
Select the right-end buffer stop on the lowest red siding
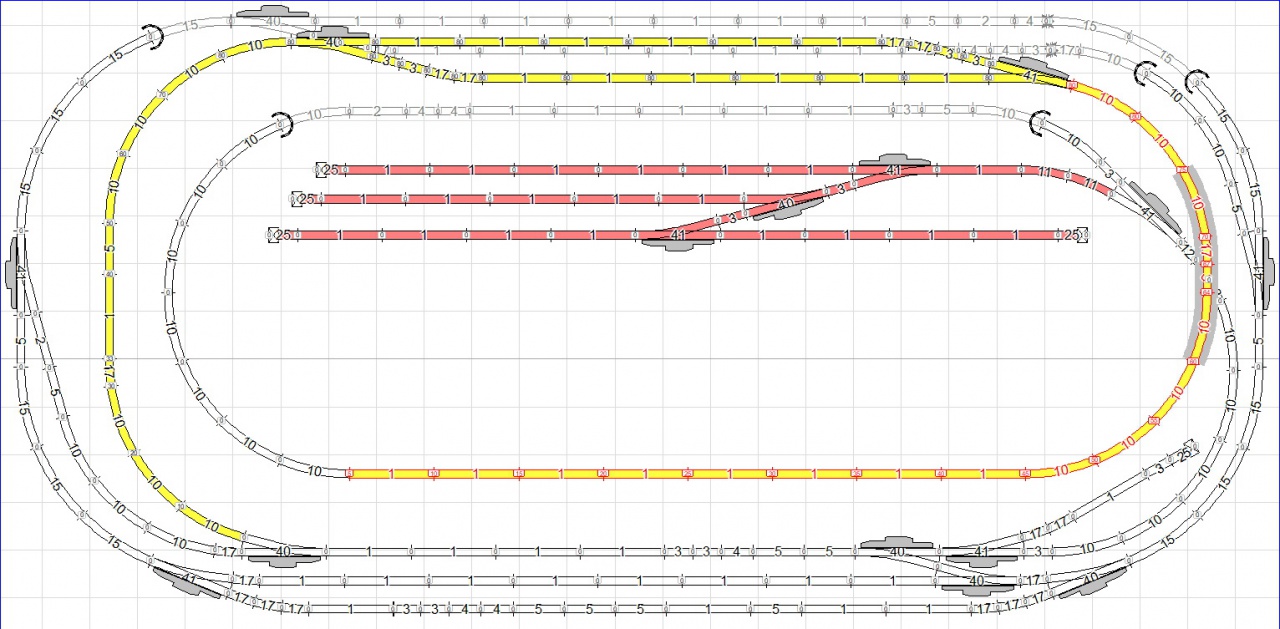click(1081, 236)
